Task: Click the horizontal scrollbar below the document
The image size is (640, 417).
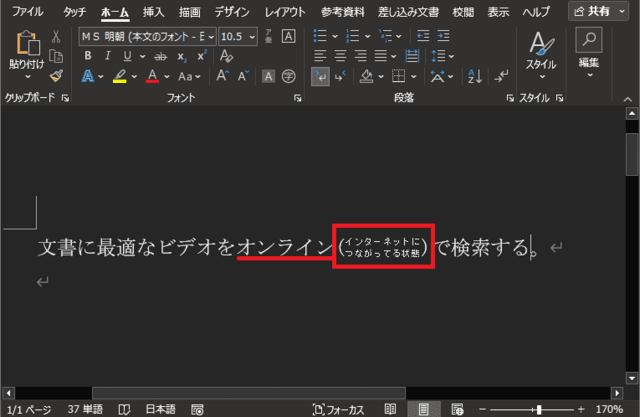Action: click(x=248, y=392)
